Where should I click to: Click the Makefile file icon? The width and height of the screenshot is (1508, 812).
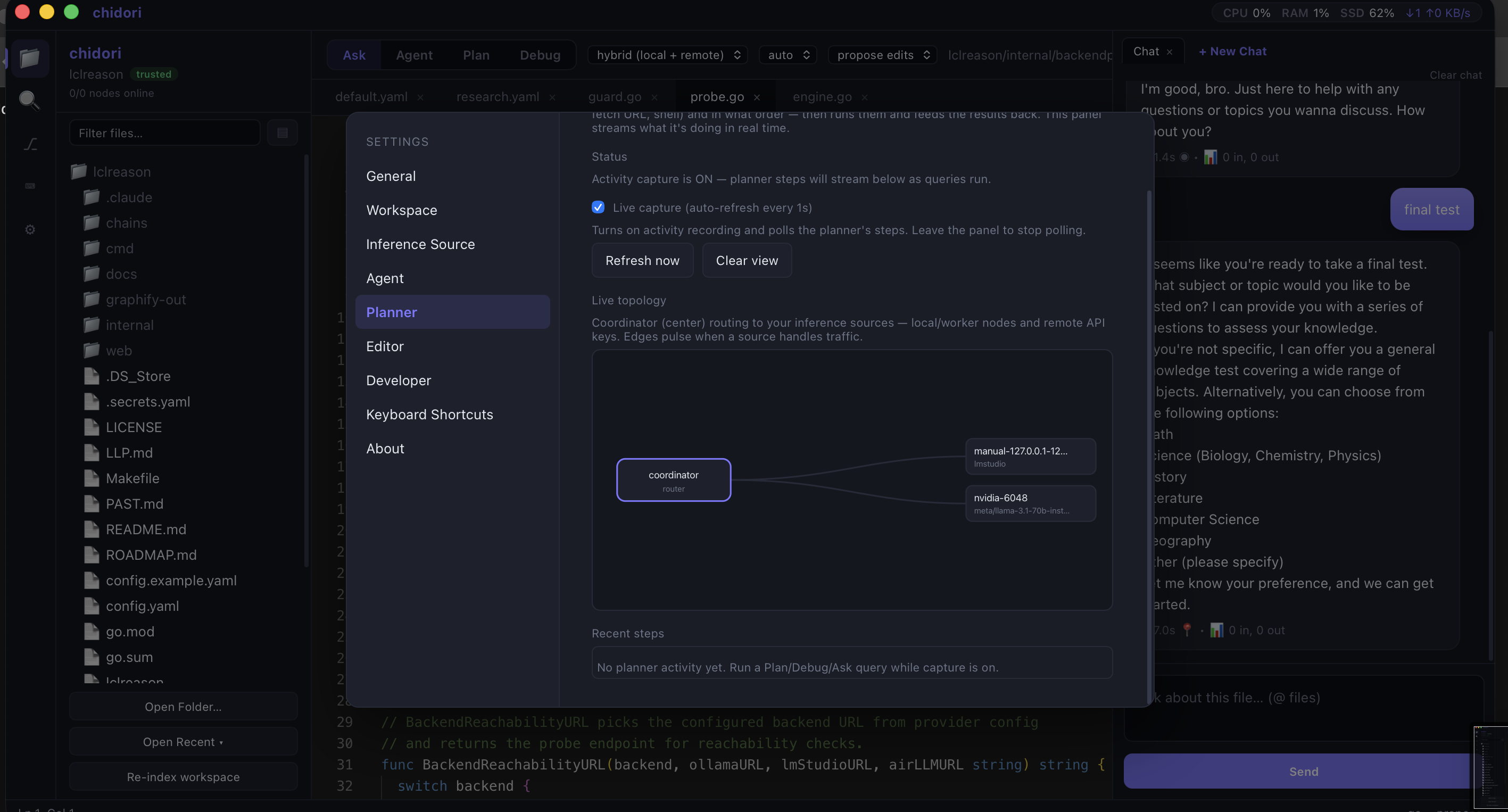coord(92,478)
